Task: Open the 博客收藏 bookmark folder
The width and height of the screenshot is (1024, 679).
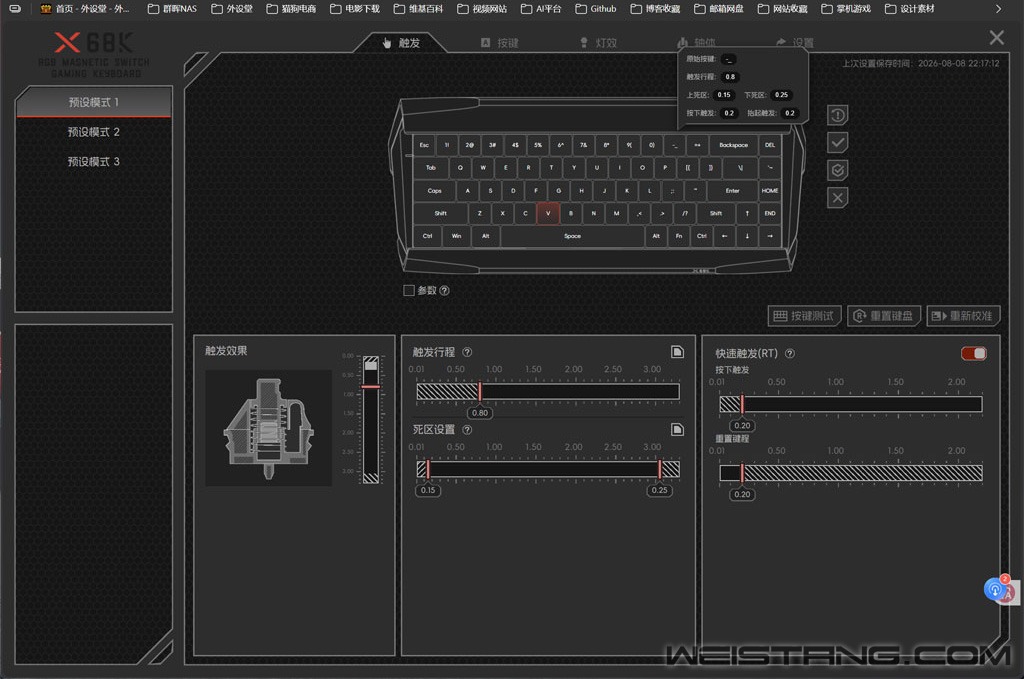Action: point(655,8)
